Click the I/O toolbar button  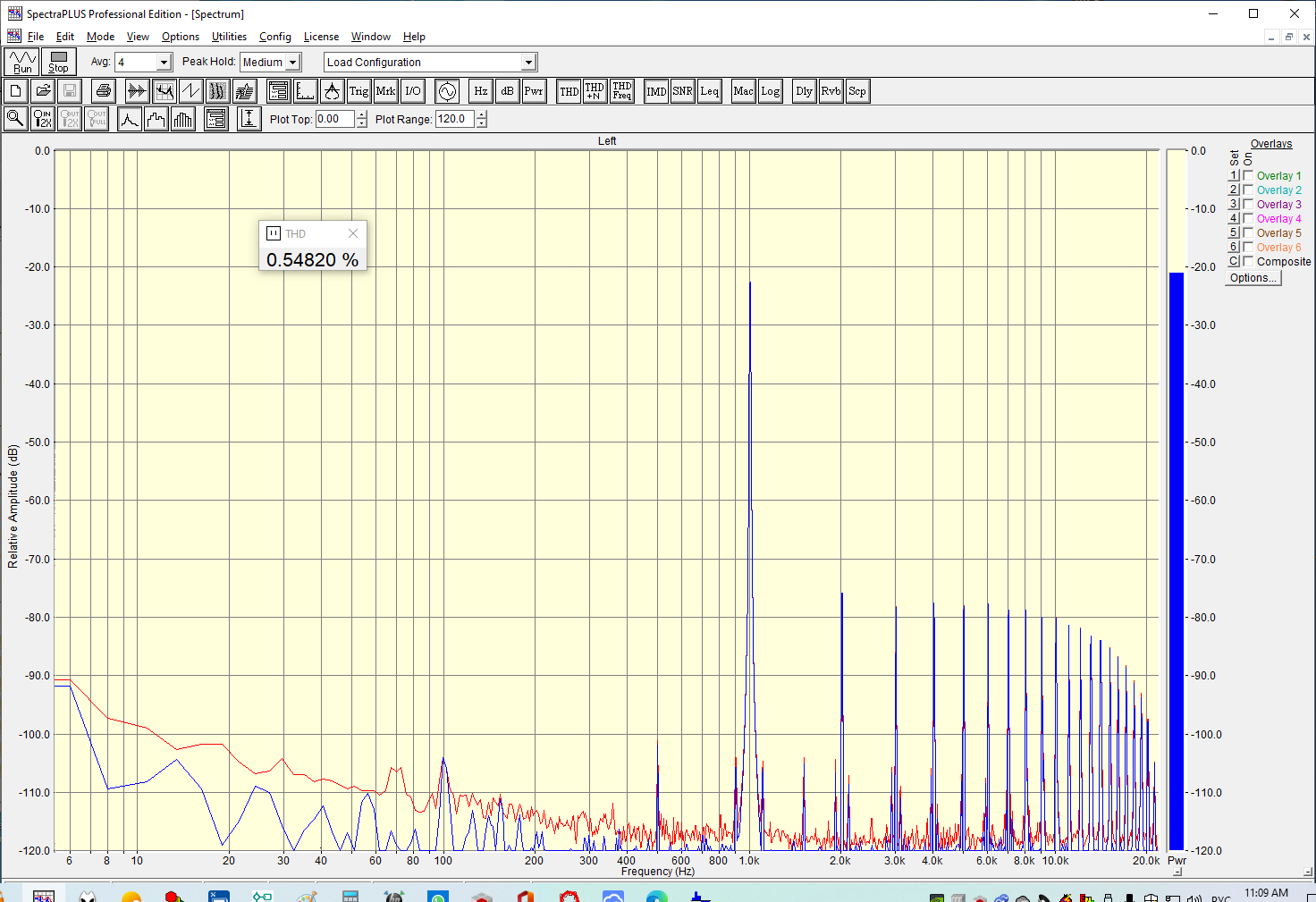click(x=412, y=91)
